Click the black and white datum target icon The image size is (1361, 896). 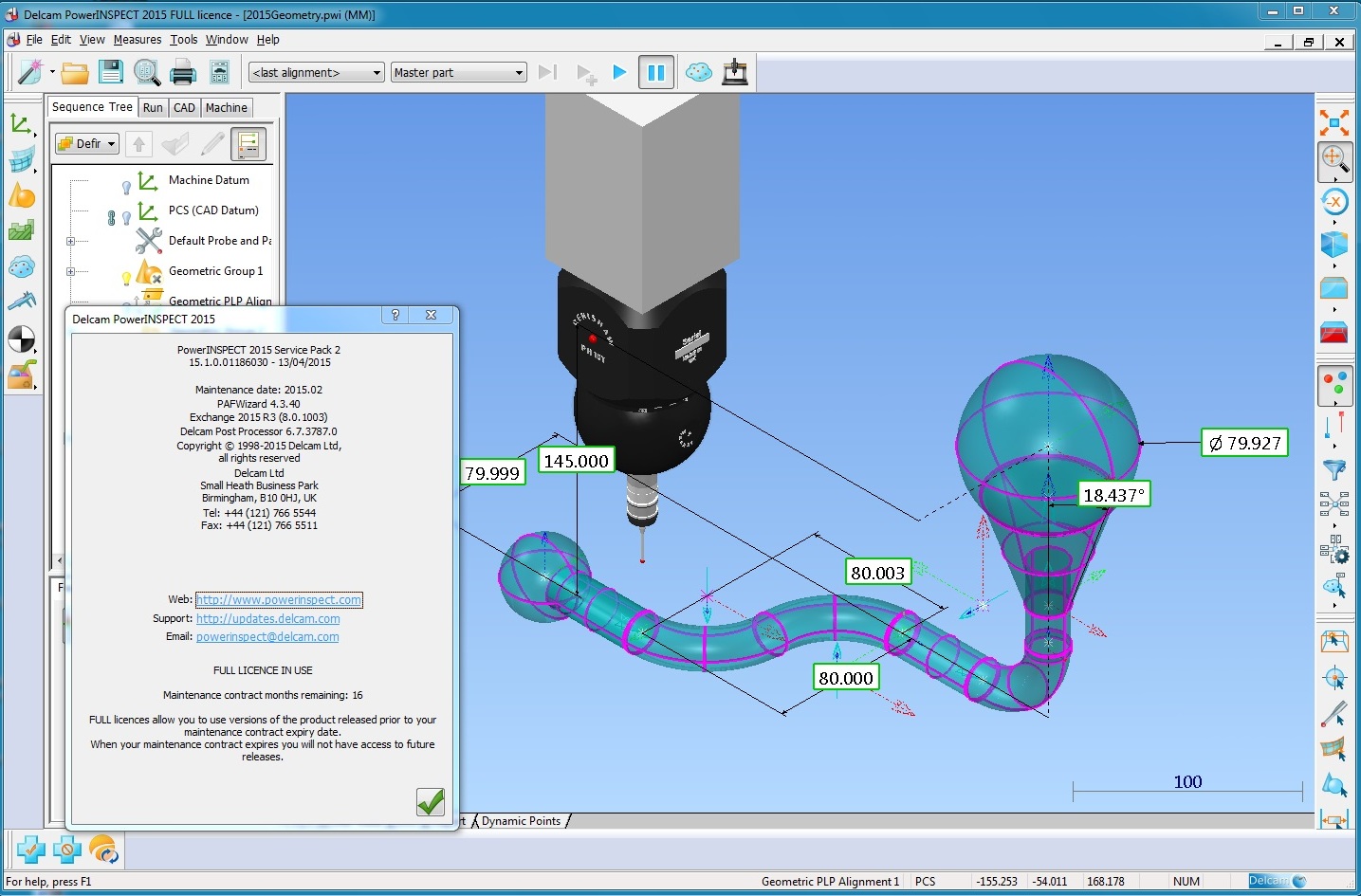[x=21, y=338]
